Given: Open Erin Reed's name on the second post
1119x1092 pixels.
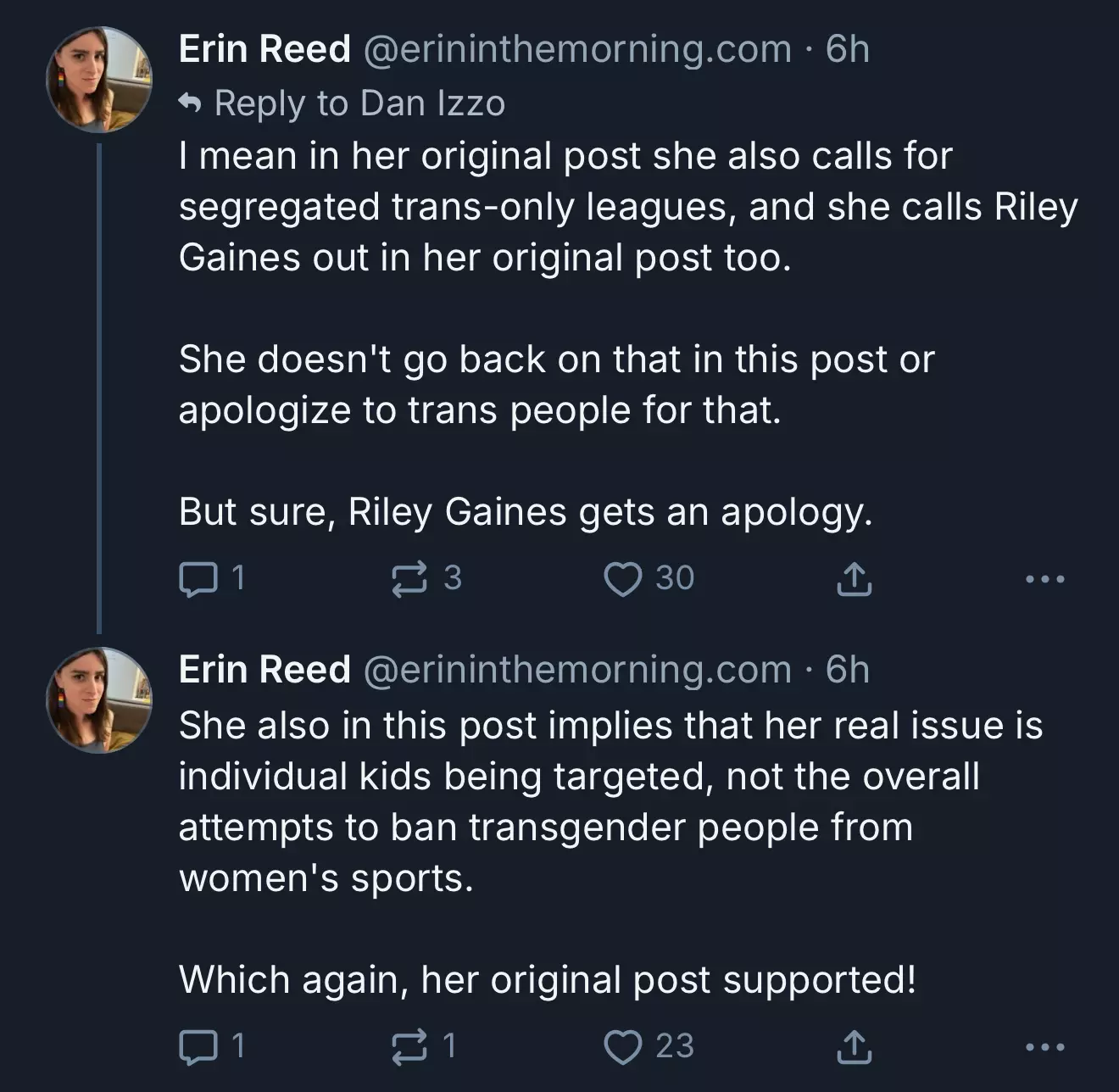Looking at the screenshot, I should pyautogui.click(x=264, y=670).
